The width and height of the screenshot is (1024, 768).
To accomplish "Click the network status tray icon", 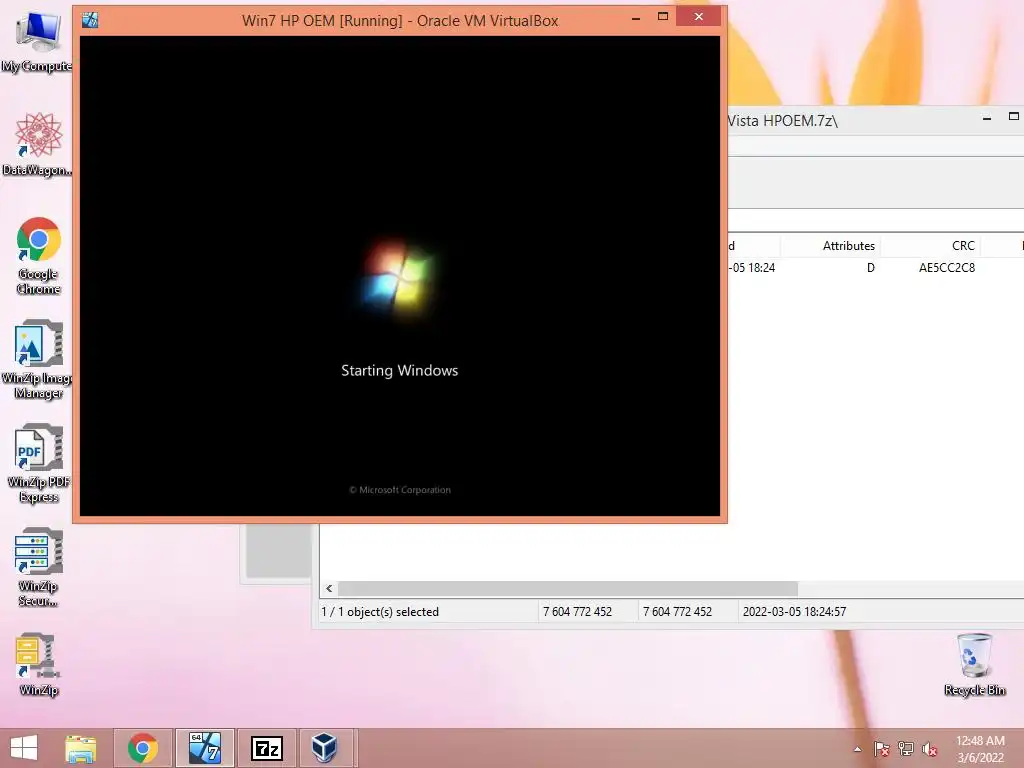I will point(905,749).
